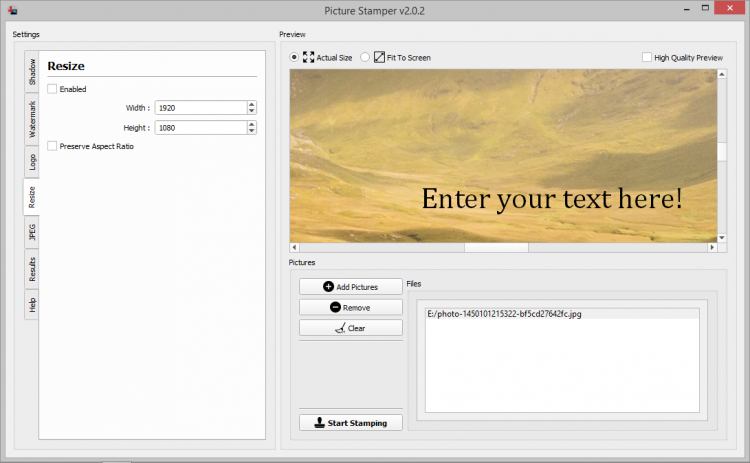Image resolution: width=750 pixels, height=463 pixels.
Task: Click preview horizontal scrollbar left arrow
Action: pyautogui.click(x=295, y=247)
